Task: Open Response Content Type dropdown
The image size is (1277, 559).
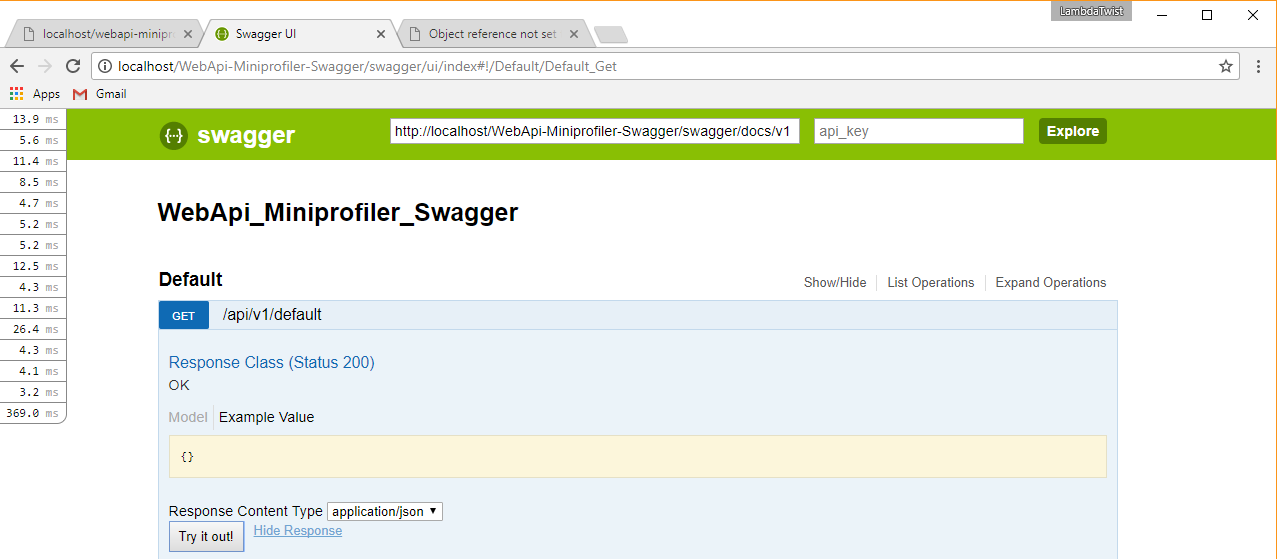Action: tap(384, 511)
